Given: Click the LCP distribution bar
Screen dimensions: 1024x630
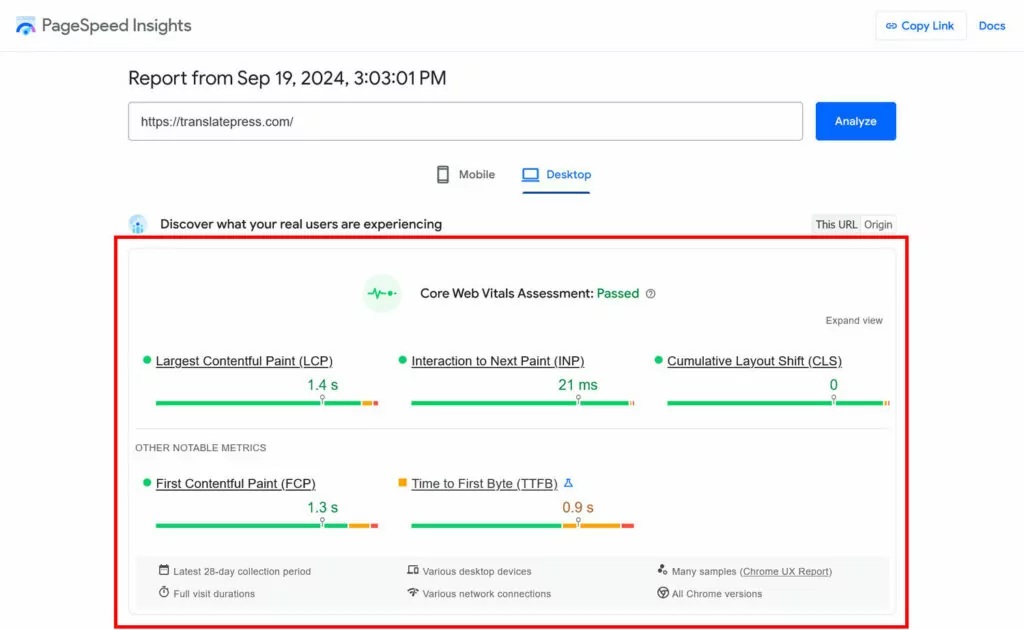Looking at the screenshot, I should (x=266, y=403).
